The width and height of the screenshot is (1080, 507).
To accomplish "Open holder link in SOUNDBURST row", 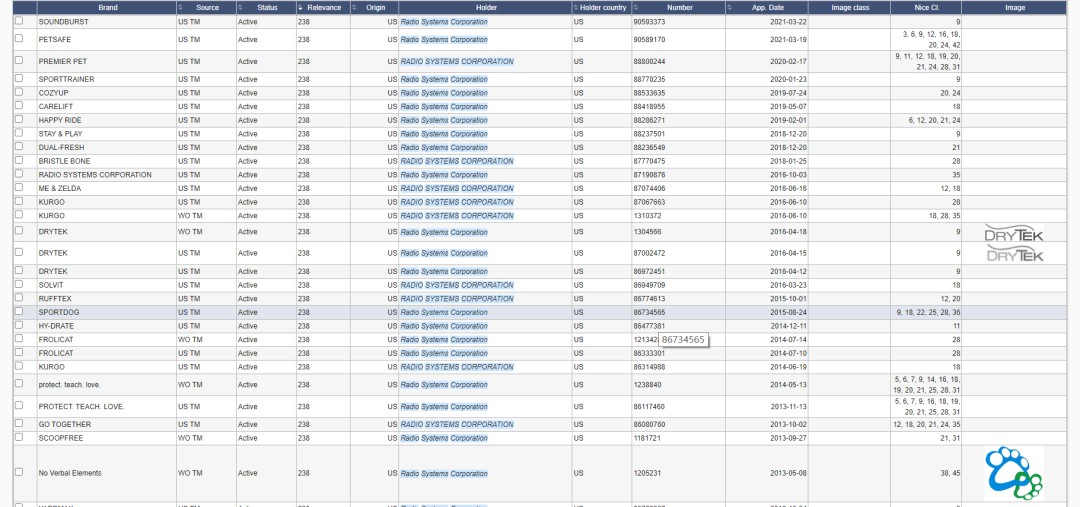I will [444, 22].
